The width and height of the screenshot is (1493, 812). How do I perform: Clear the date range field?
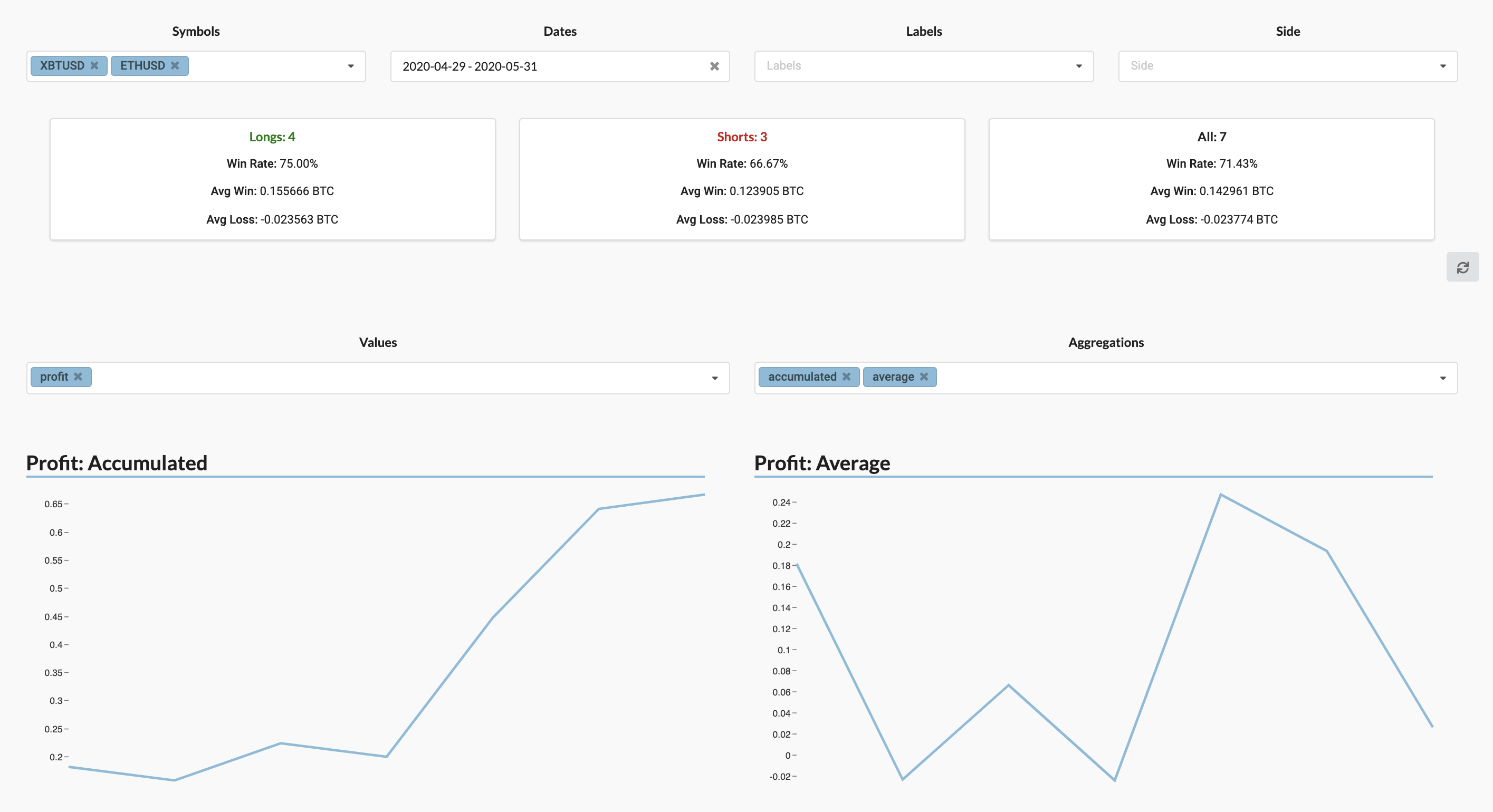tap(714, 66)
